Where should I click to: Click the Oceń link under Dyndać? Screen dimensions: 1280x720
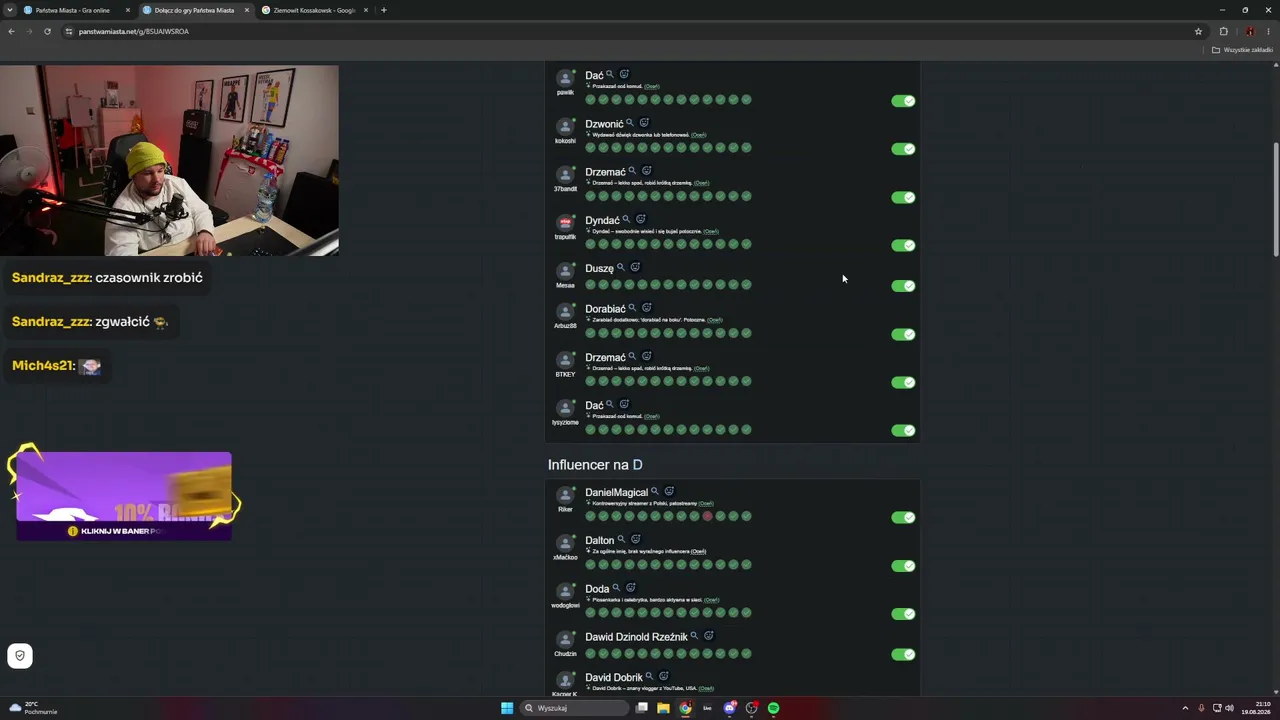(x=711, y=231)
